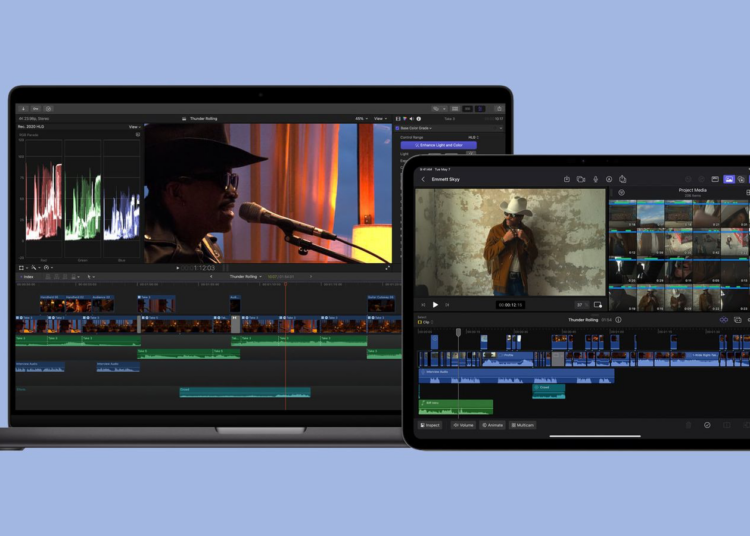Tap the Volume button on iPad
This screenshot has height=536, width=750.
(x=463, y=425)
